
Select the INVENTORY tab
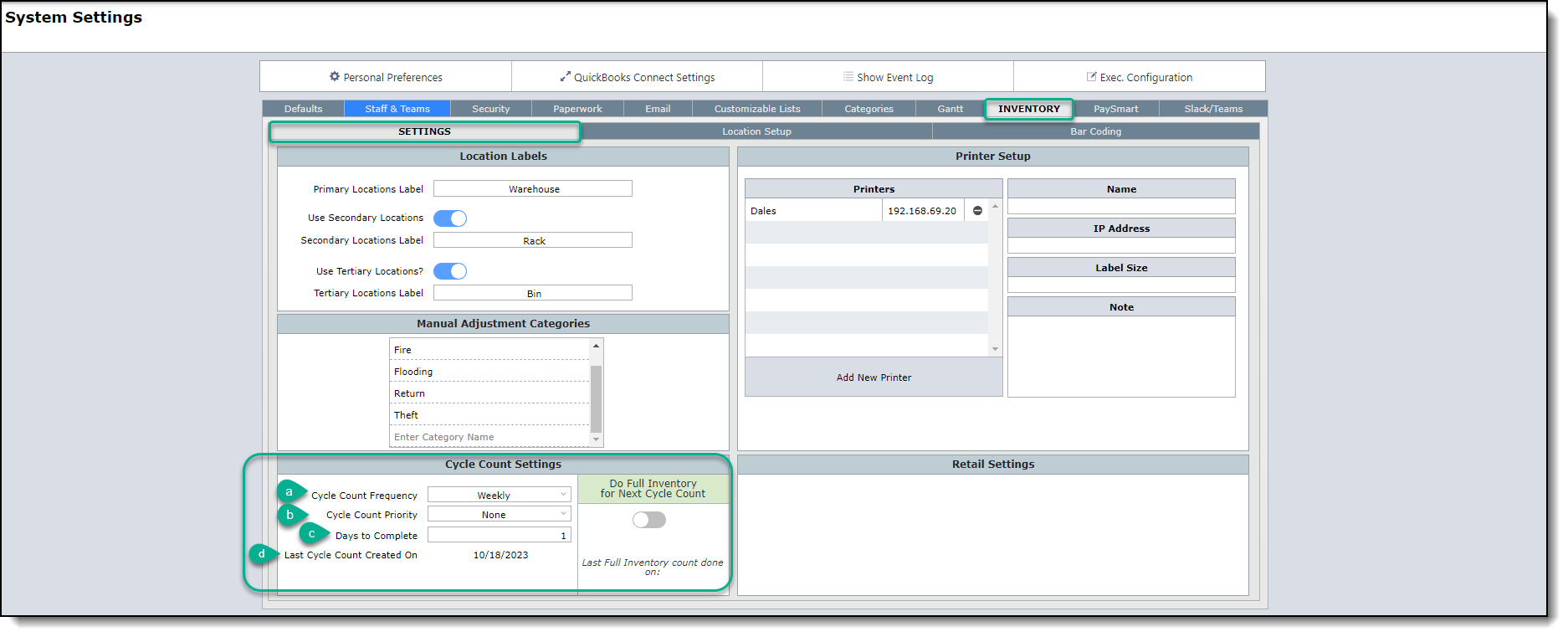click(x=1029, y=109)
